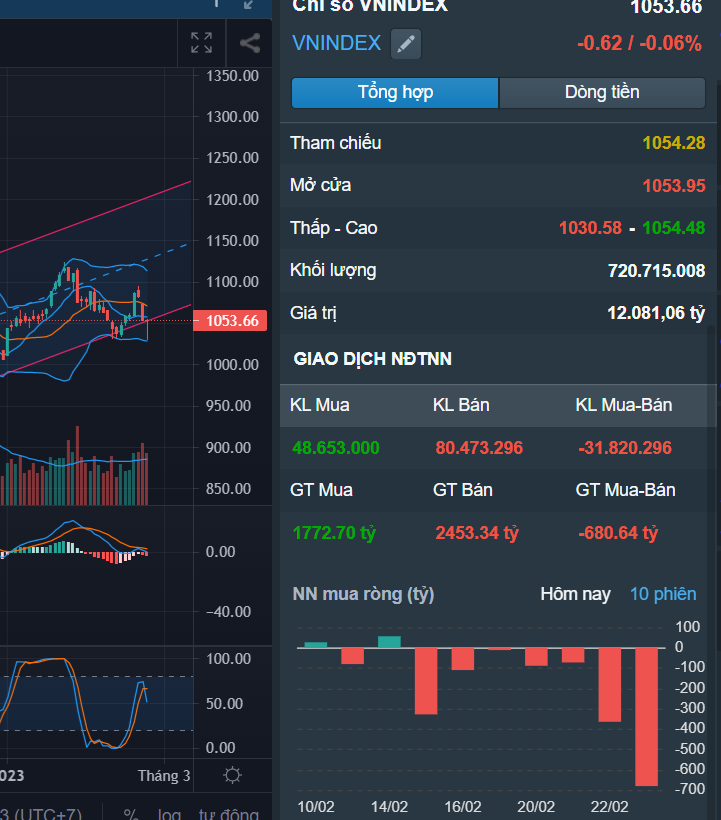721x820 pixels.
Task: Open the timezone (UTC+7) selector
Action: 40,813
